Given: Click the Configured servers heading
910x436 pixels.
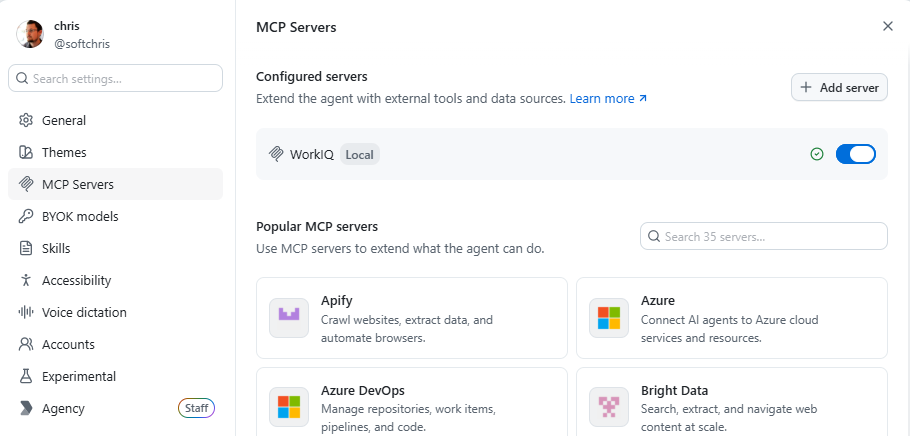Looking at the screenshot, I should pyautogui.click(x=312, y=77).
